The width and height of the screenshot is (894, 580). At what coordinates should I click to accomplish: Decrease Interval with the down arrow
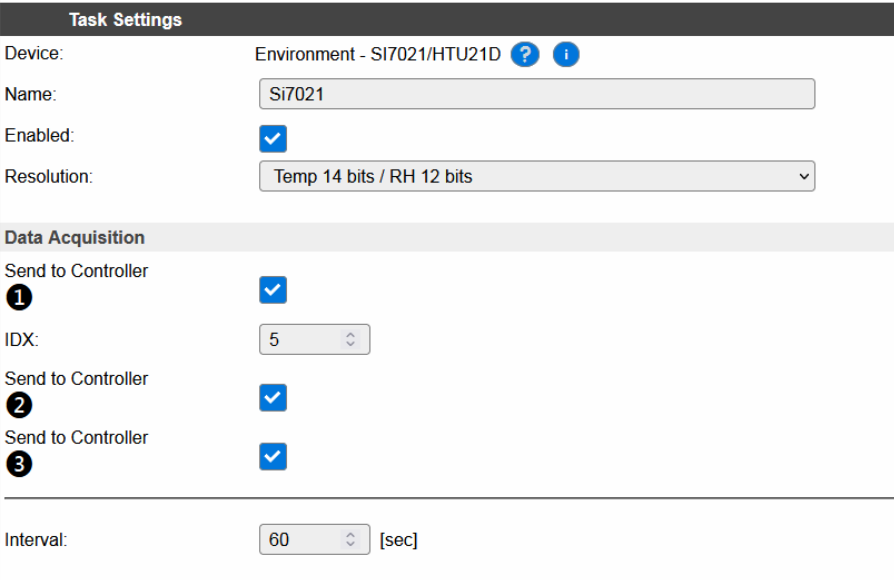click(351, 544)
